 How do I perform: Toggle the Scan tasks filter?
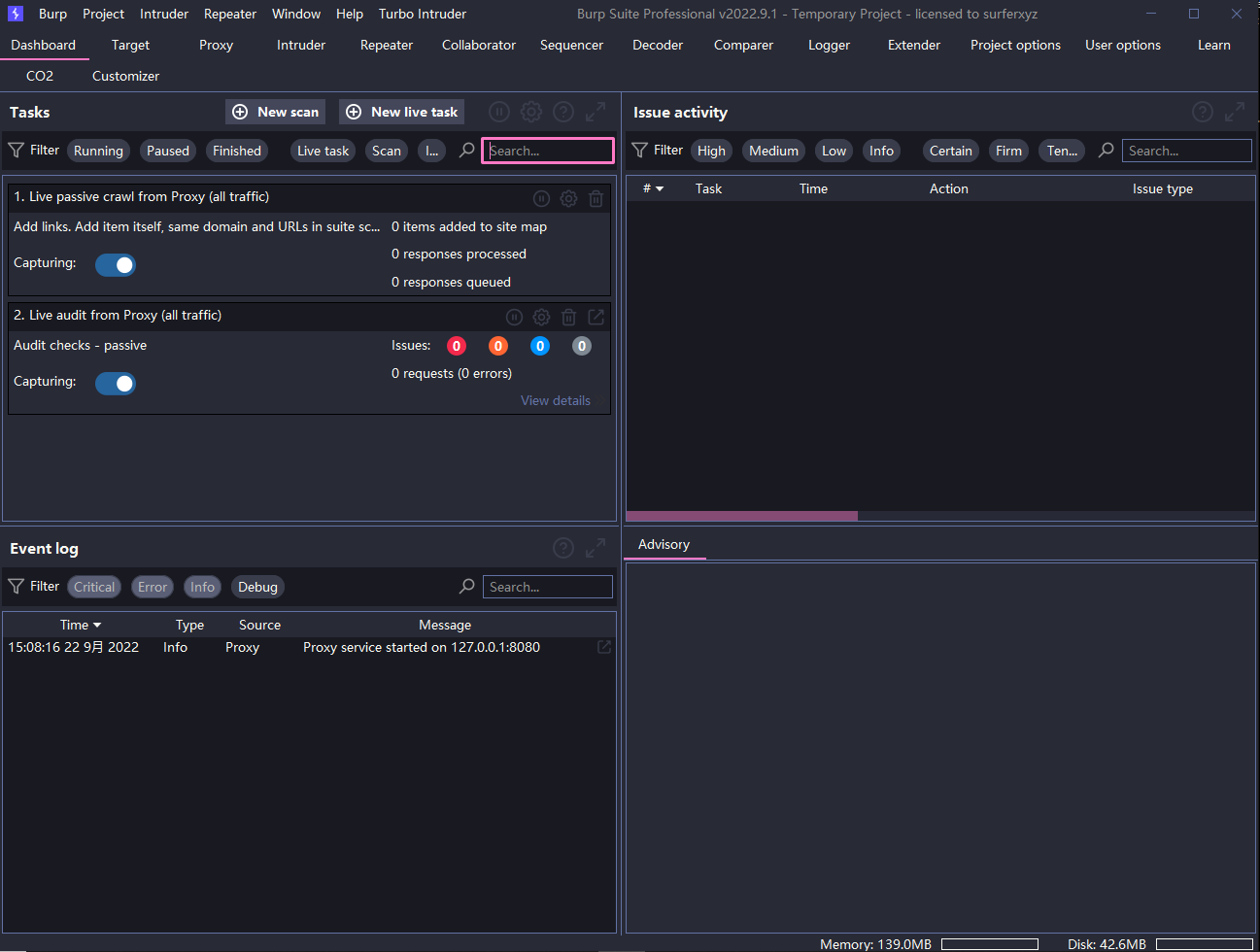387,151
